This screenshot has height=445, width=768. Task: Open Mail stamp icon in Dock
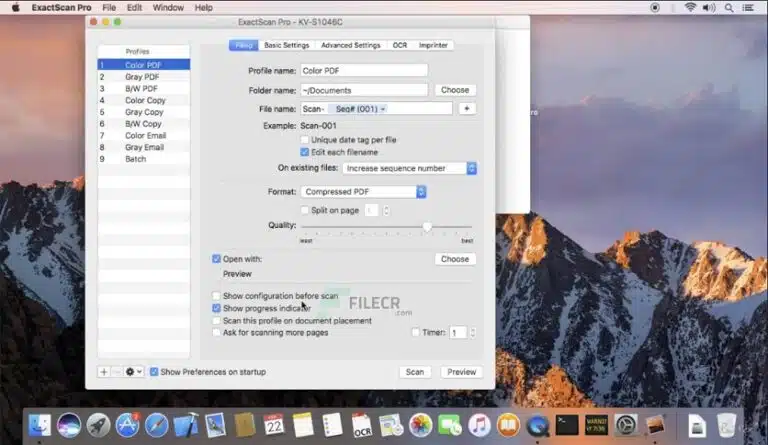click(216, 424)
